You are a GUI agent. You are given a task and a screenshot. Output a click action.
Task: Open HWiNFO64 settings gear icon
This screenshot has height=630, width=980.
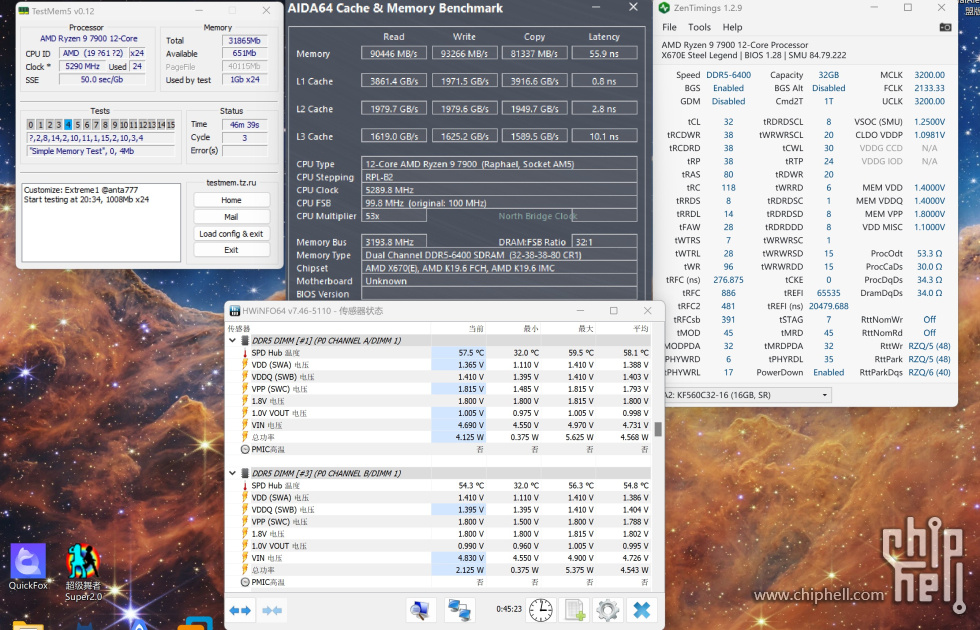click(x=608, y=609)
